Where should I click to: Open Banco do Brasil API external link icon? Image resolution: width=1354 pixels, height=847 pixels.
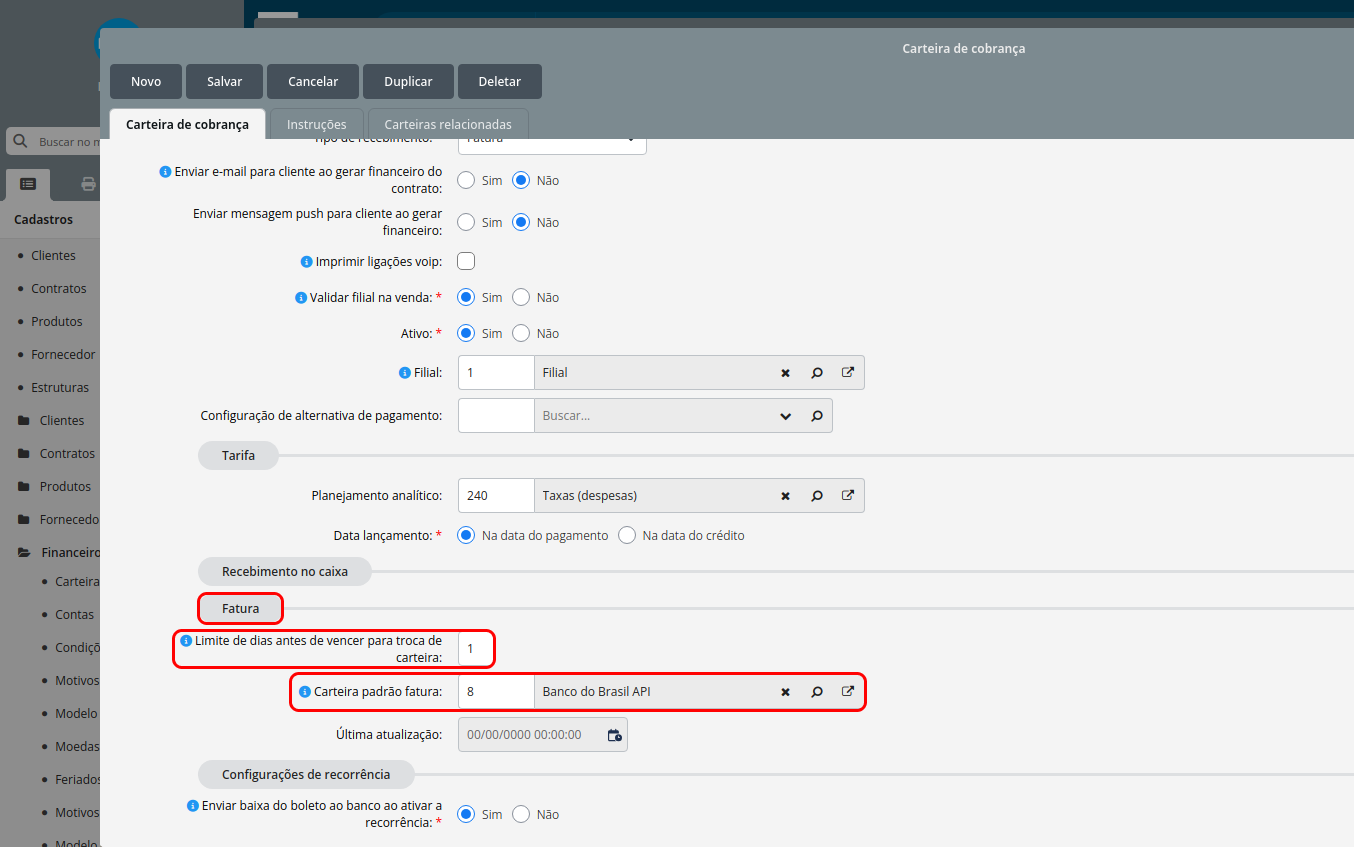[848, 691]
